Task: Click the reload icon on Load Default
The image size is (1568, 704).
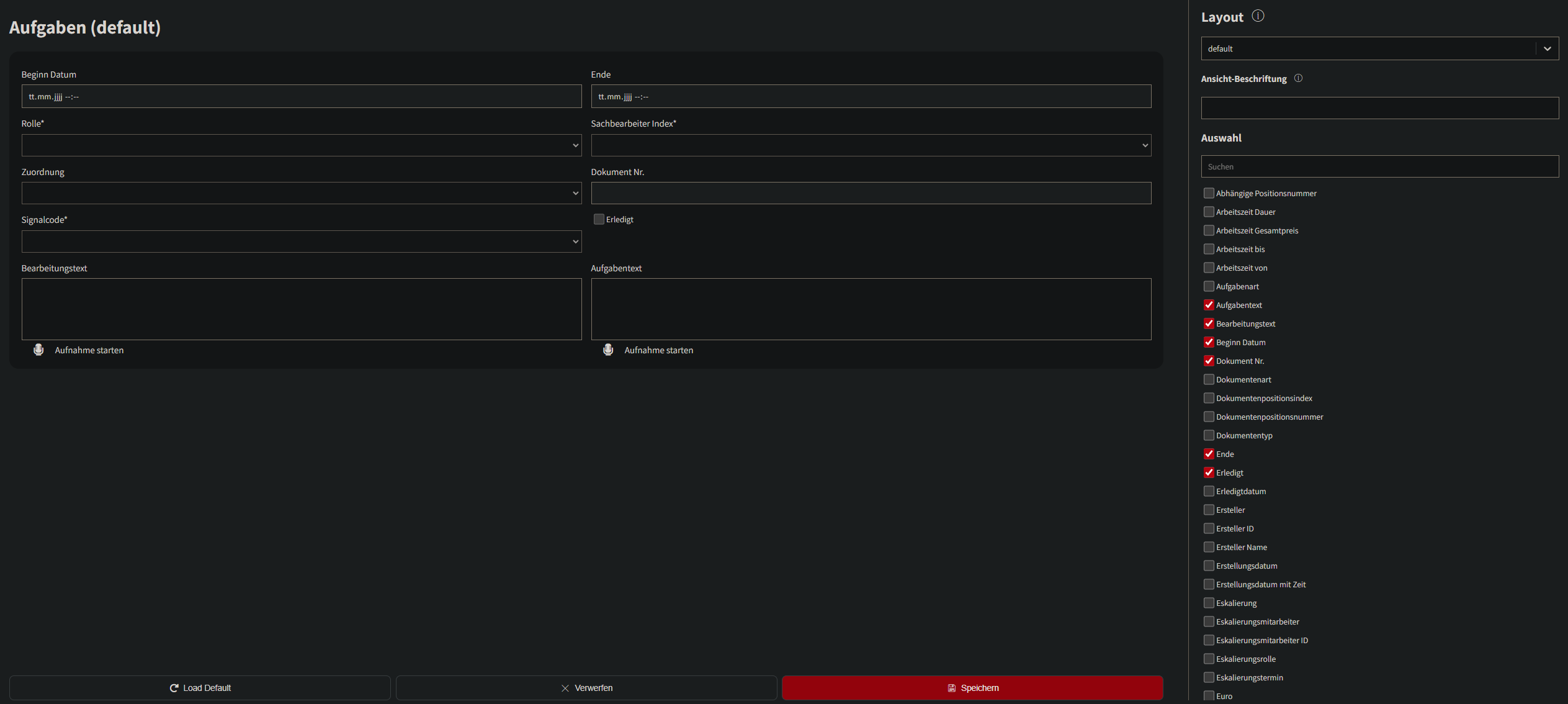Action: [174, 688]
